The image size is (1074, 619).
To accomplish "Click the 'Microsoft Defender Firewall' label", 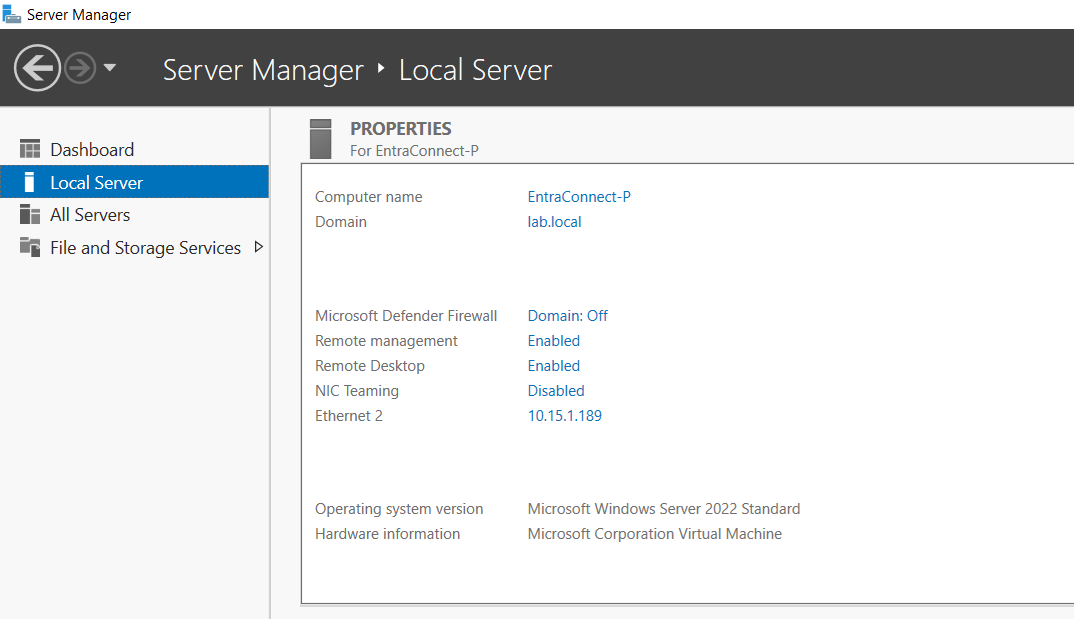I will tap(406, 316).
